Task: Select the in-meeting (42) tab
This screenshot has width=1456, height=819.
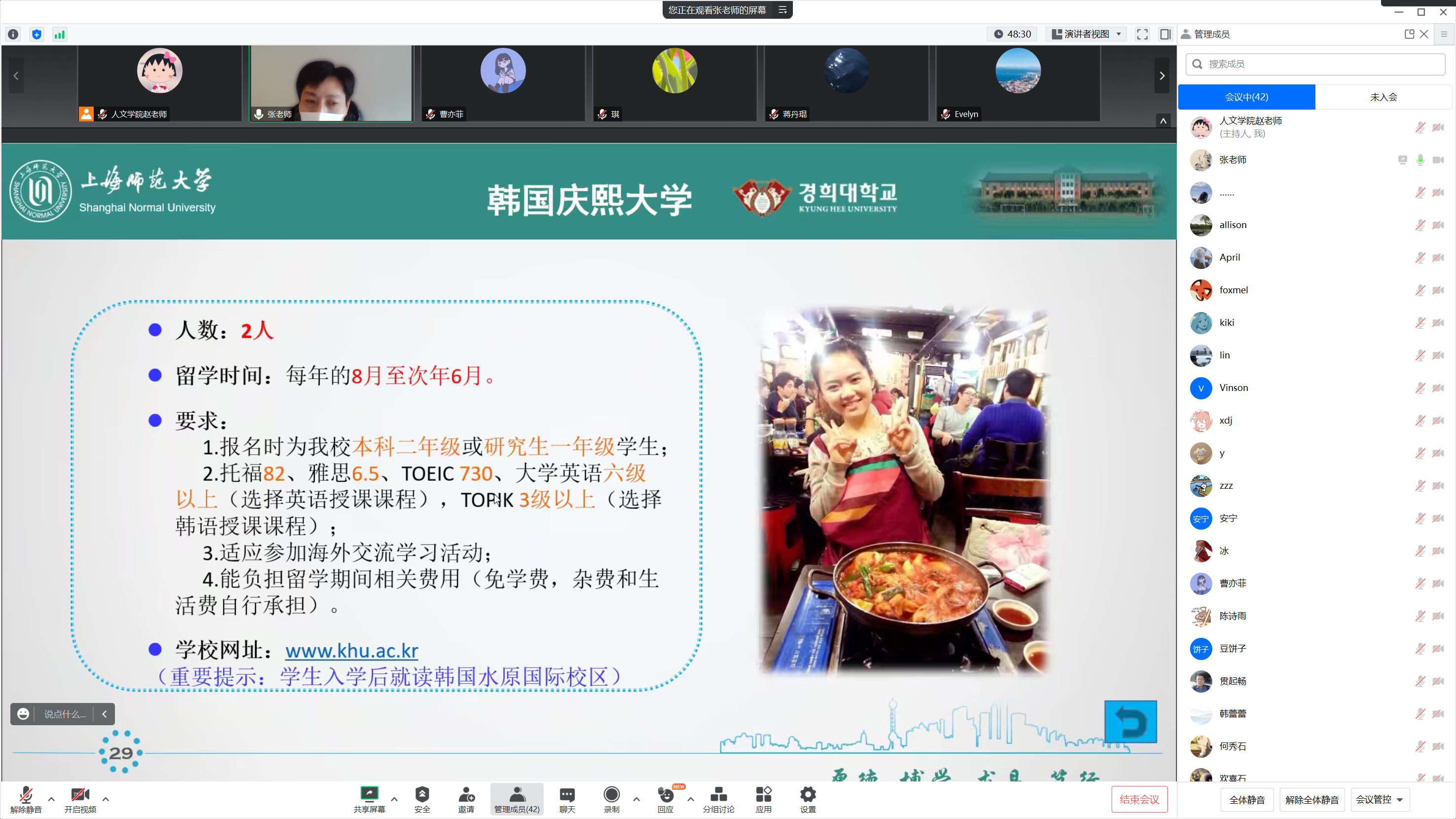Action: click(x=1246, y=97)
